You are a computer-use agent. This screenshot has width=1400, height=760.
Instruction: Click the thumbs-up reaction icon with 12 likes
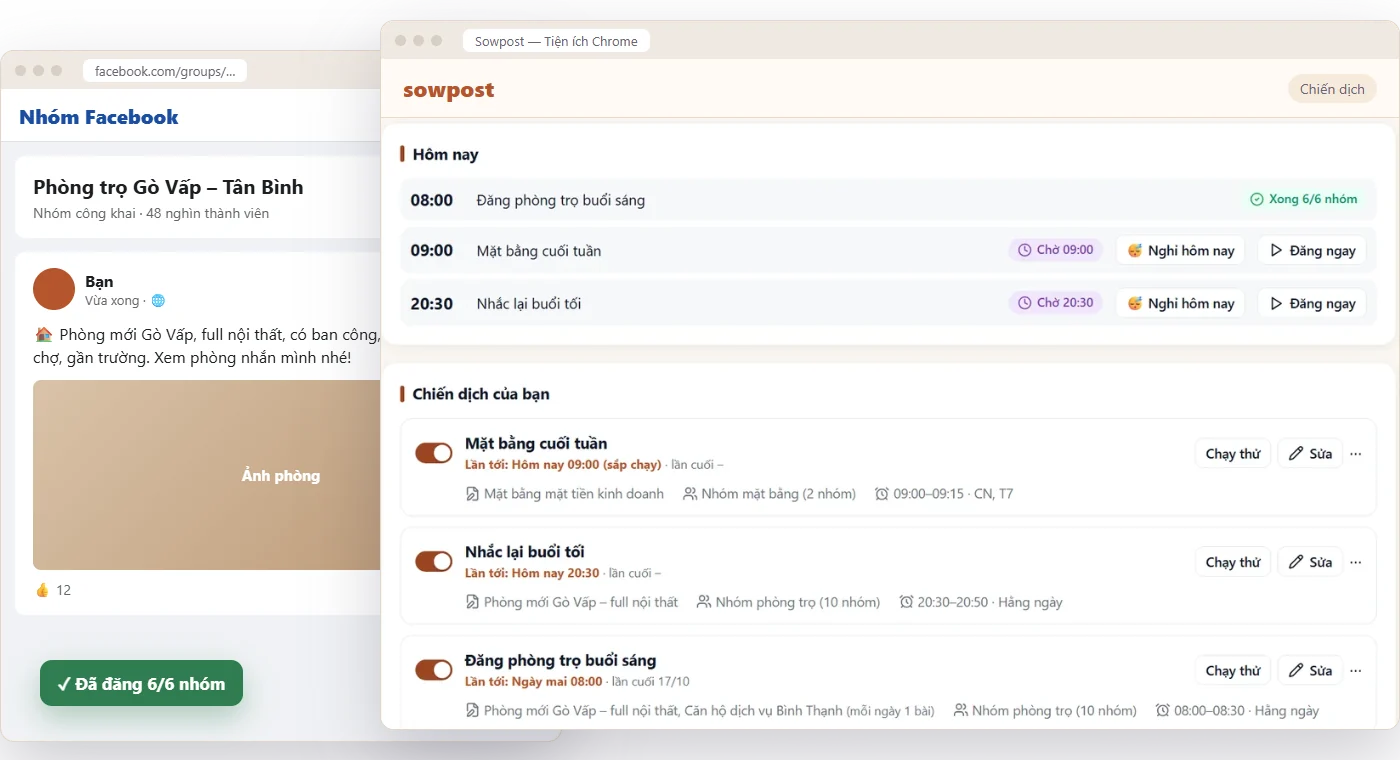(42, 590)
